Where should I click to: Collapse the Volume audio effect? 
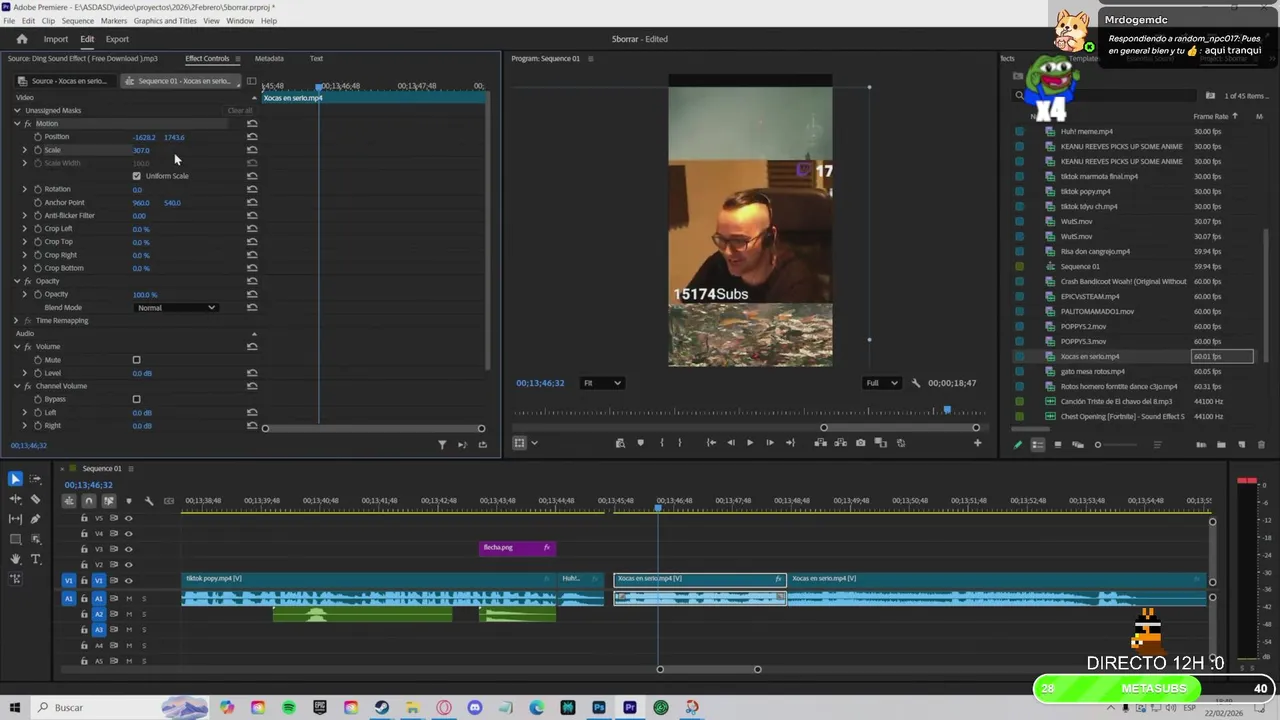point(17,346)
